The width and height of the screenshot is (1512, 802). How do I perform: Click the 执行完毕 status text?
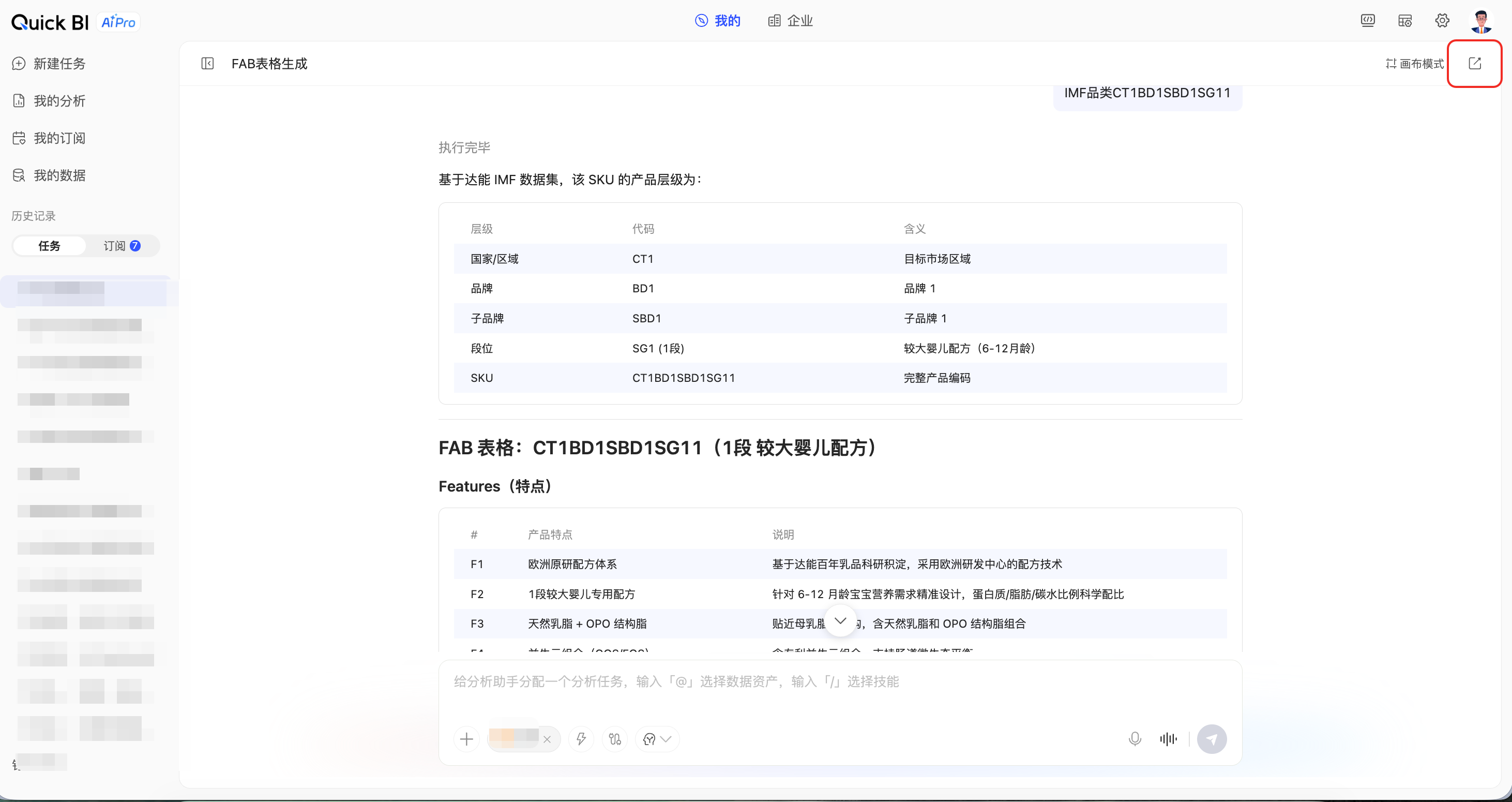(464, 147)
